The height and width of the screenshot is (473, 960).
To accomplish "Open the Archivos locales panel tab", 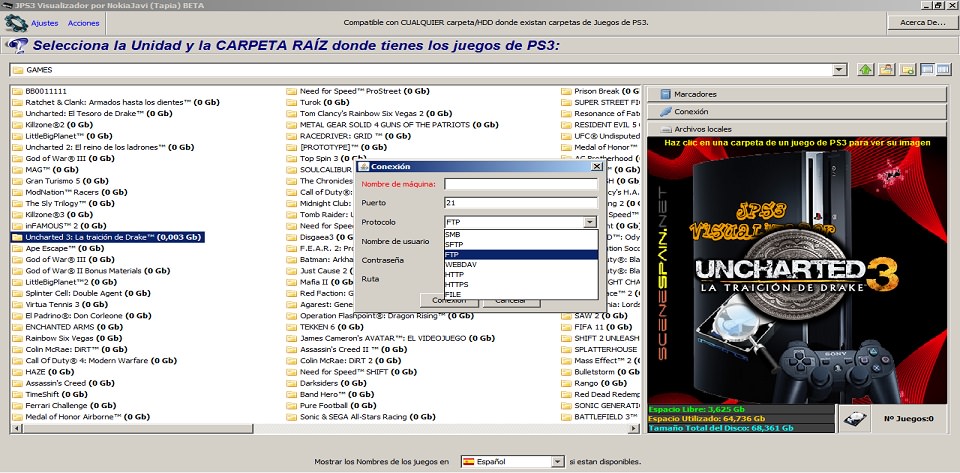I will pos(797,129).
